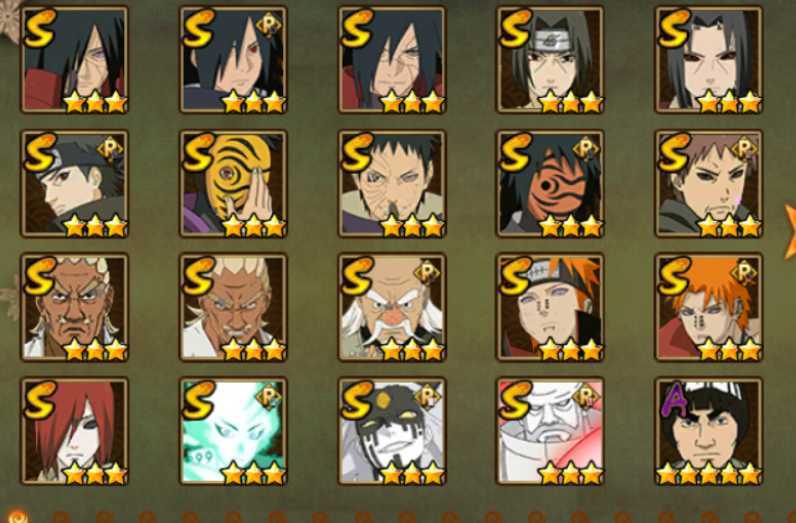Select the dark-skinned man with white braided hair
The height and width of the screenshot is (523, 796).
[74, 307]
